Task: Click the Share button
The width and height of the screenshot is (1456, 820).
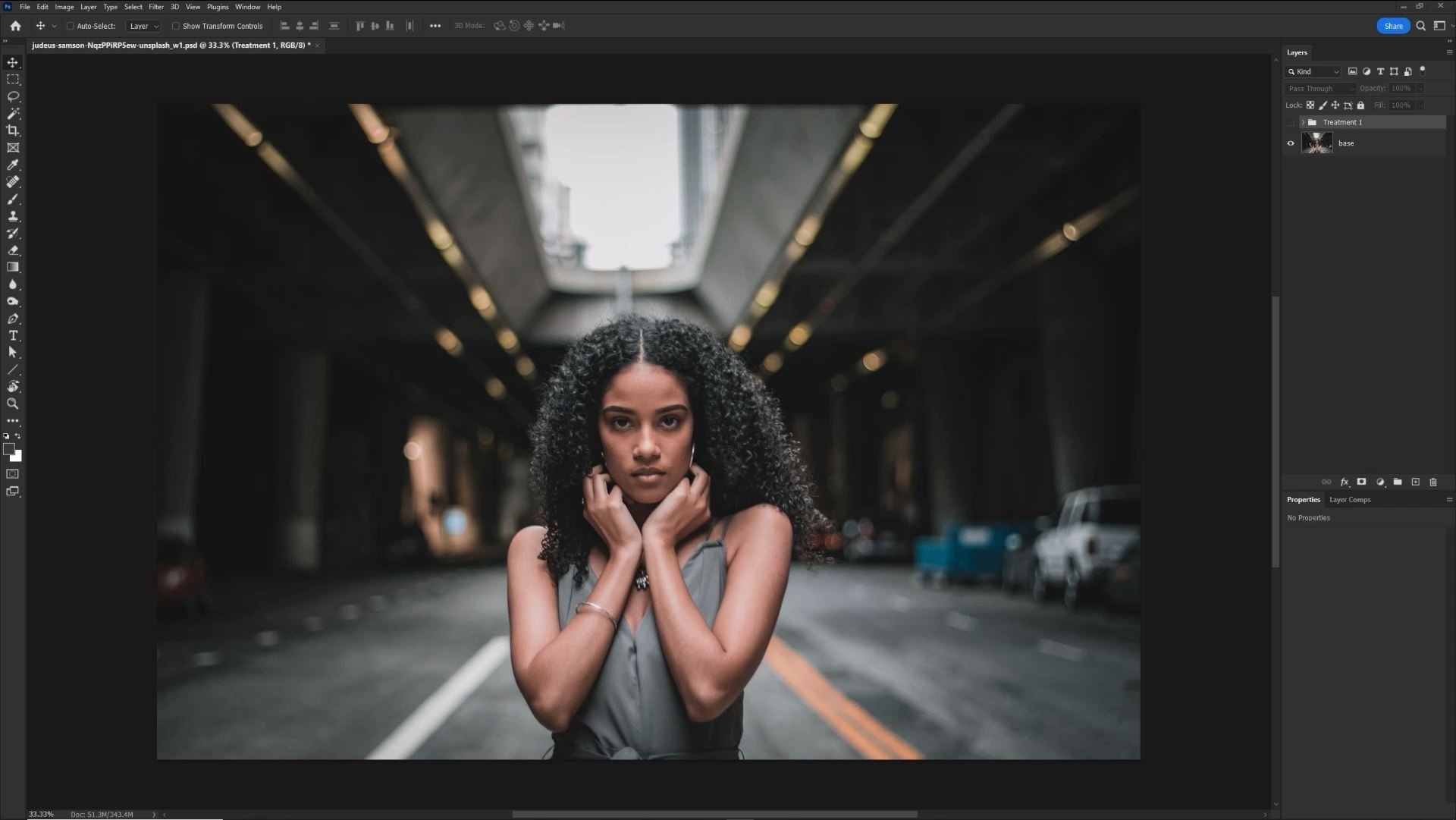Action: (1393, 26)
